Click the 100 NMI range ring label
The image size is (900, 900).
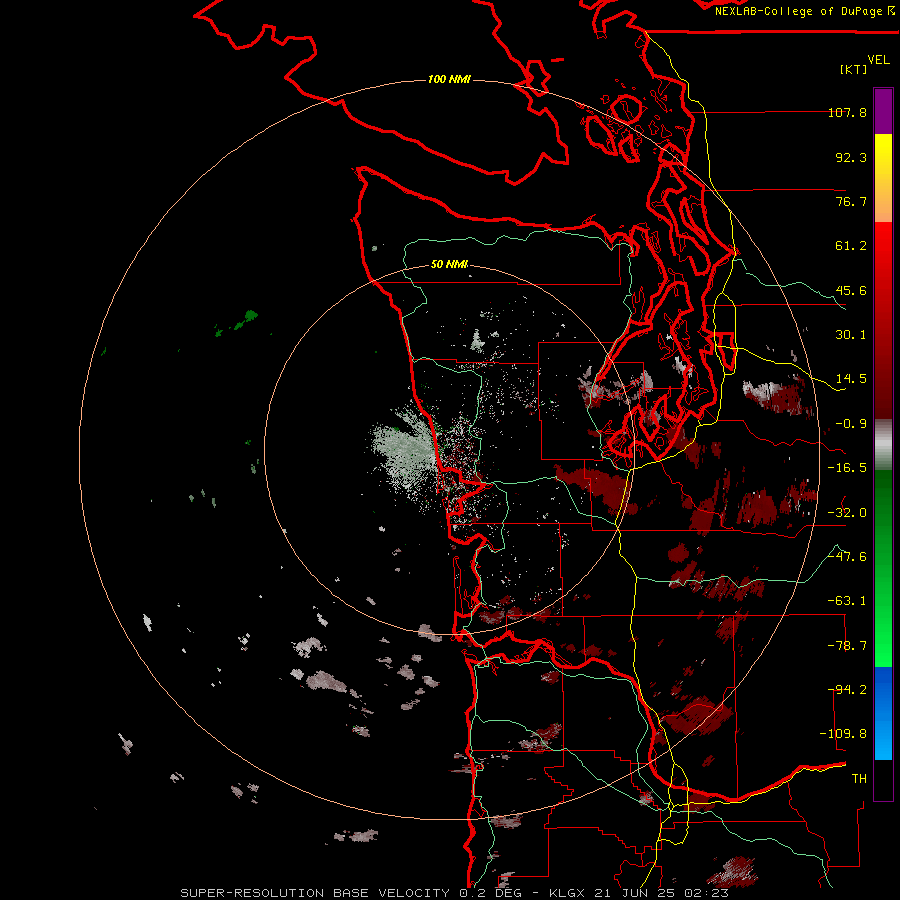(x=449, y=79)
